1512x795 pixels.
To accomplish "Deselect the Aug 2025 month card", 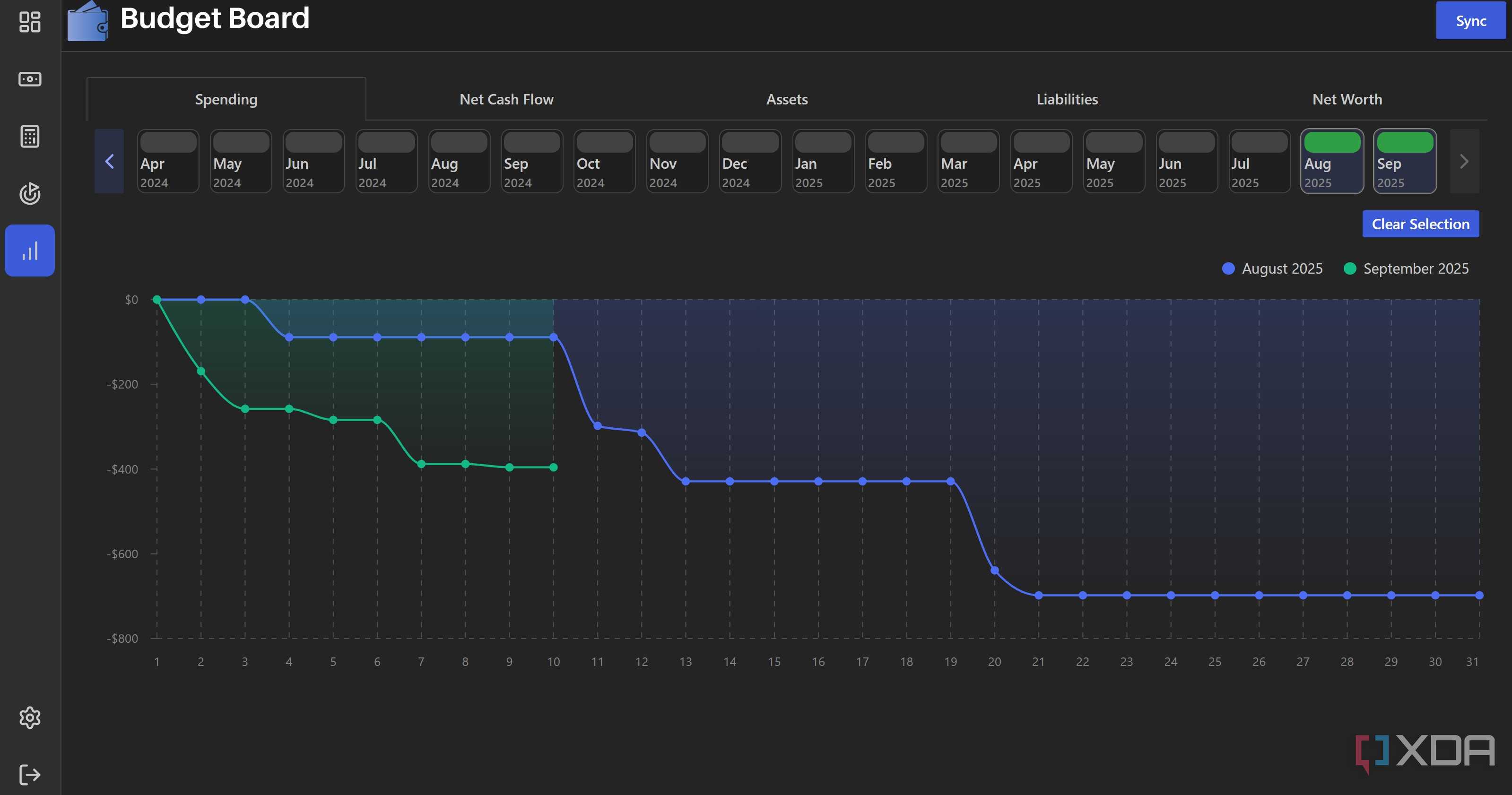I will point(1332,161).
